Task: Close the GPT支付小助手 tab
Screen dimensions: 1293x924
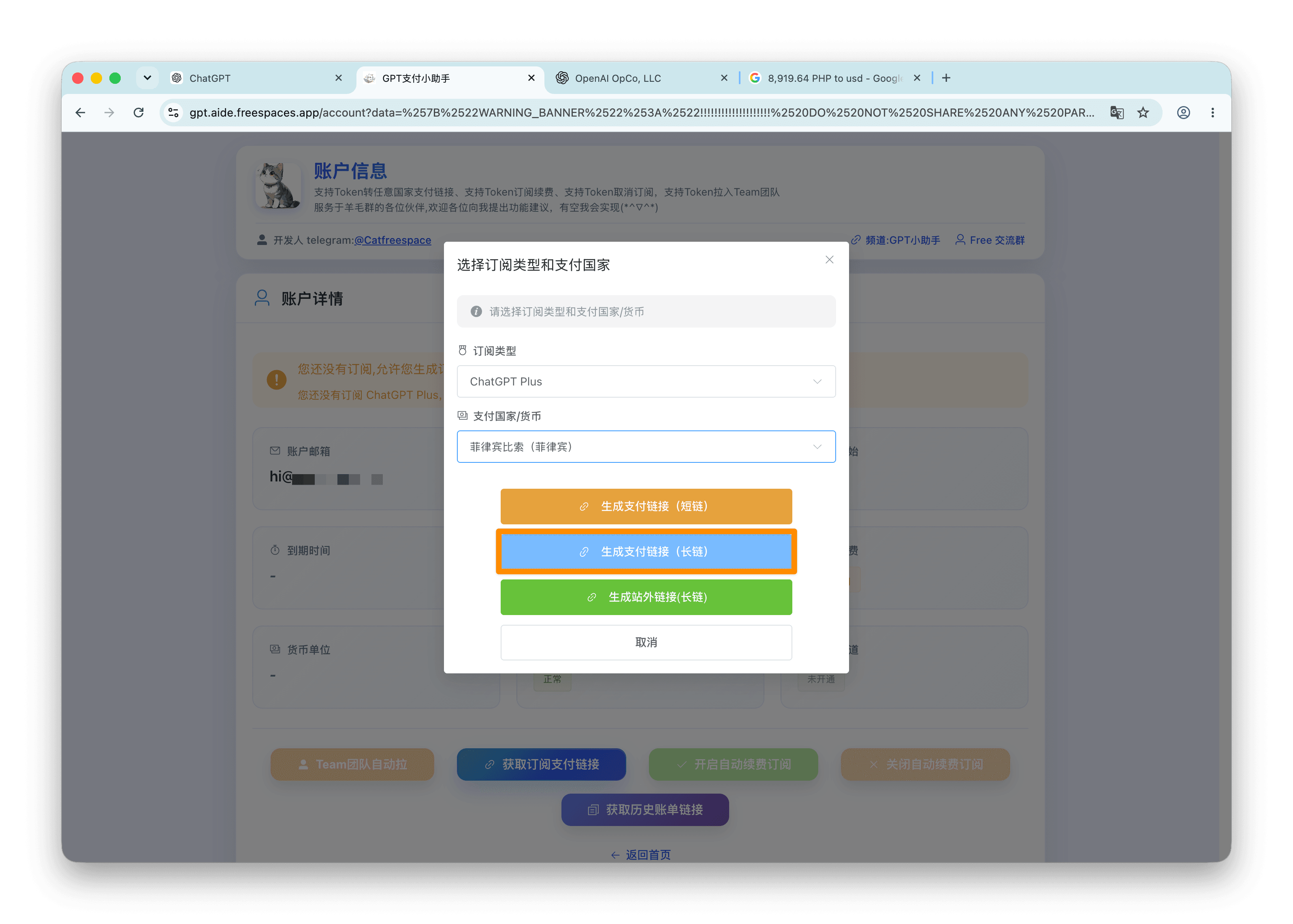Action: click(531, 78)
